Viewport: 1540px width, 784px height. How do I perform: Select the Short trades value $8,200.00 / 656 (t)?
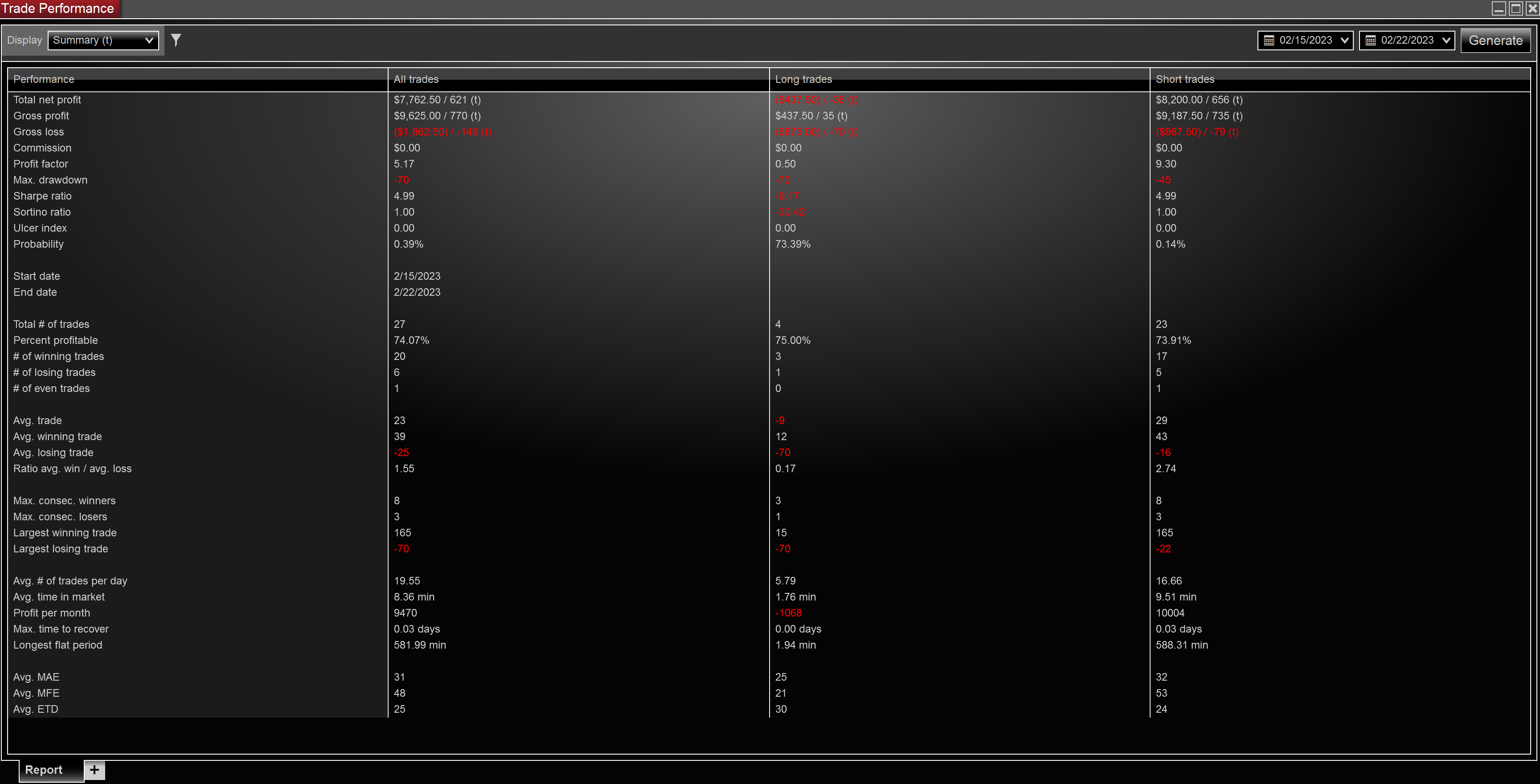pyautogui.click(x=1199, y=100)
